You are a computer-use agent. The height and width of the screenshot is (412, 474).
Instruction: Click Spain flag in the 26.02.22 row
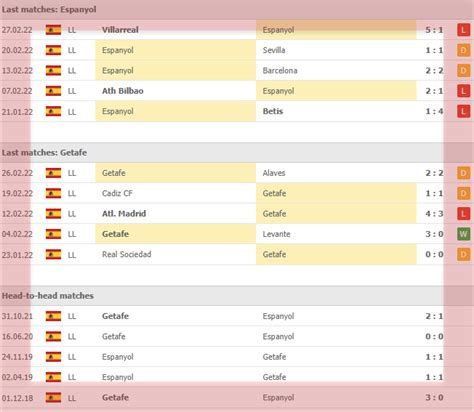tap(53, 173)
